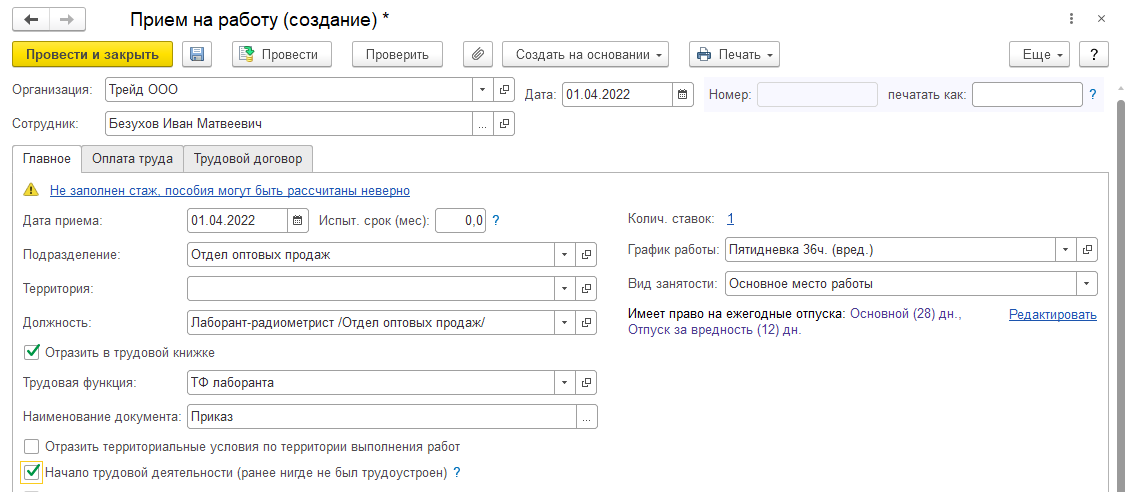Click the paperclip attachments icon
The image size is (1126, 492).
[478, 55]
